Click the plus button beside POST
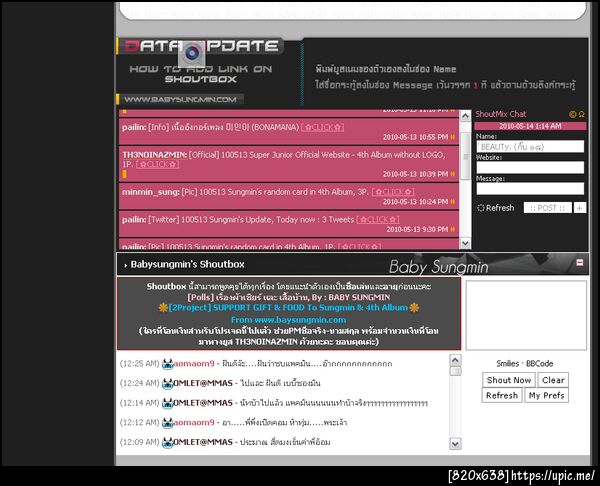The image size is (600, 486). coord(579,208)
